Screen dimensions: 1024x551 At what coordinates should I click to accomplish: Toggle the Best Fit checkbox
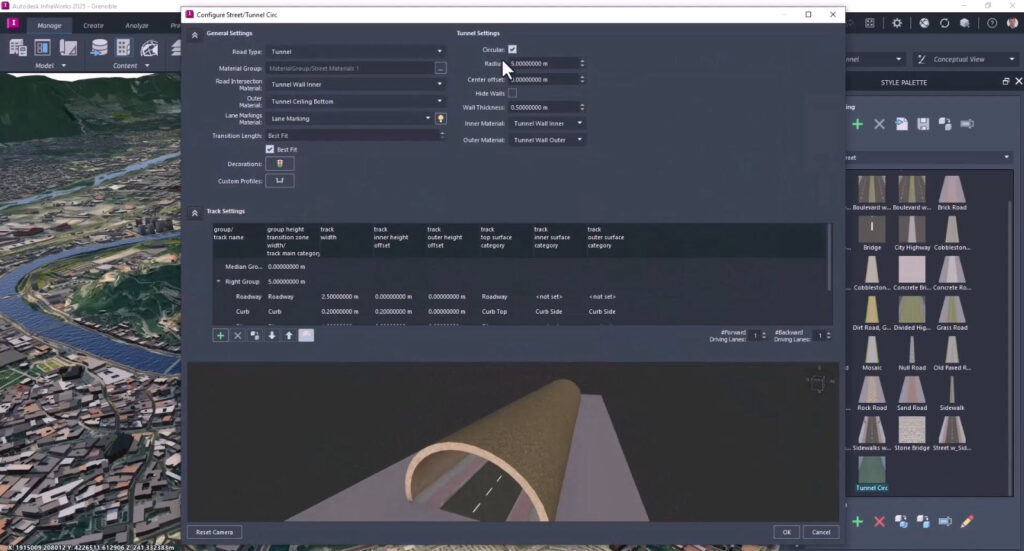pyautogui.click(x=270, y=149)
